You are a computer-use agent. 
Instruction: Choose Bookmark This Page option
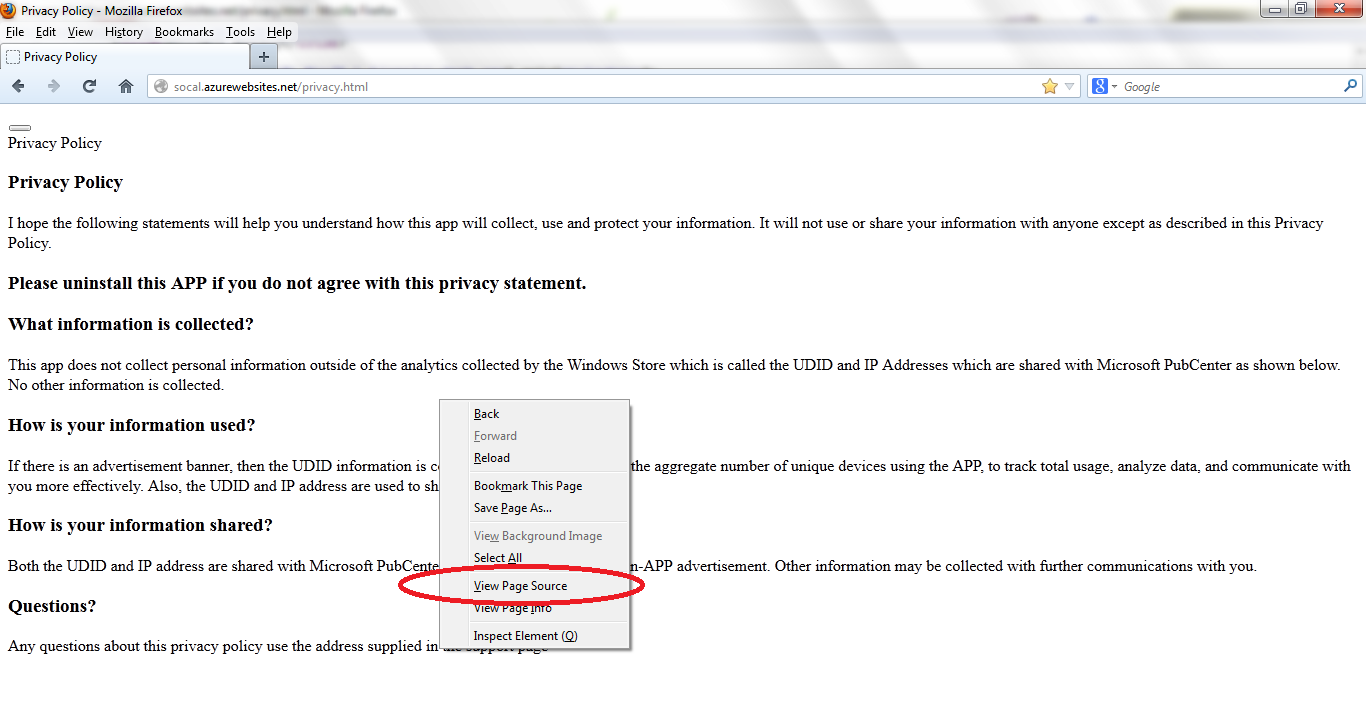pos(527,486)
